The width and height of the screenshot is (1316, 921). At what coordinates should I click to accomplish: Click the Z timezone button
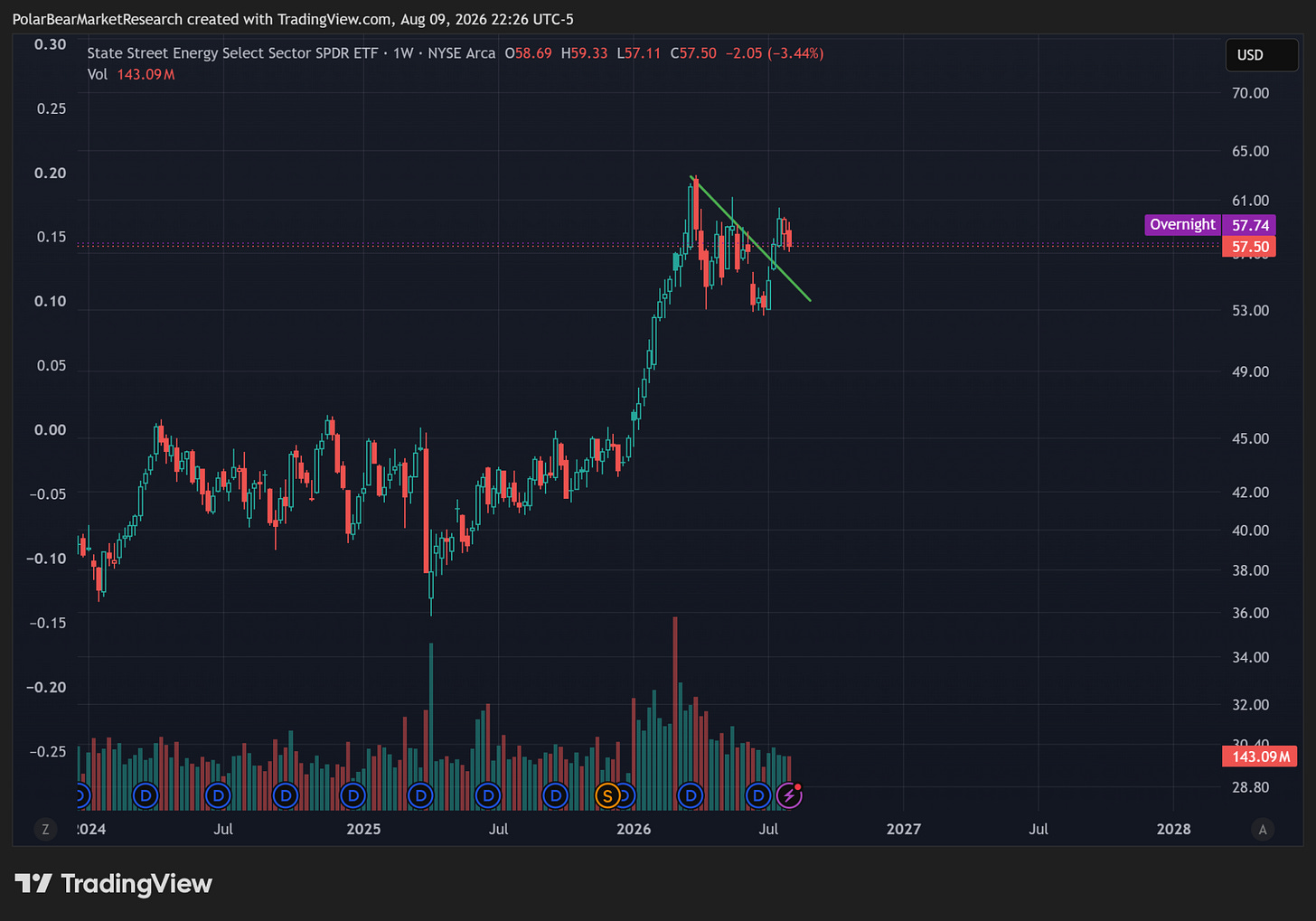pos(45,829)
